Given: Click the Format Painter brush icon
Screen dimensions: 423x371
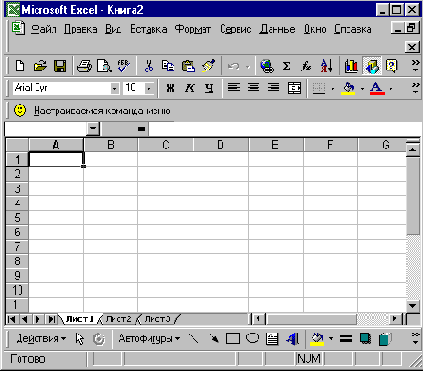Looking at the screenshot, I should [x=209, y=66].
